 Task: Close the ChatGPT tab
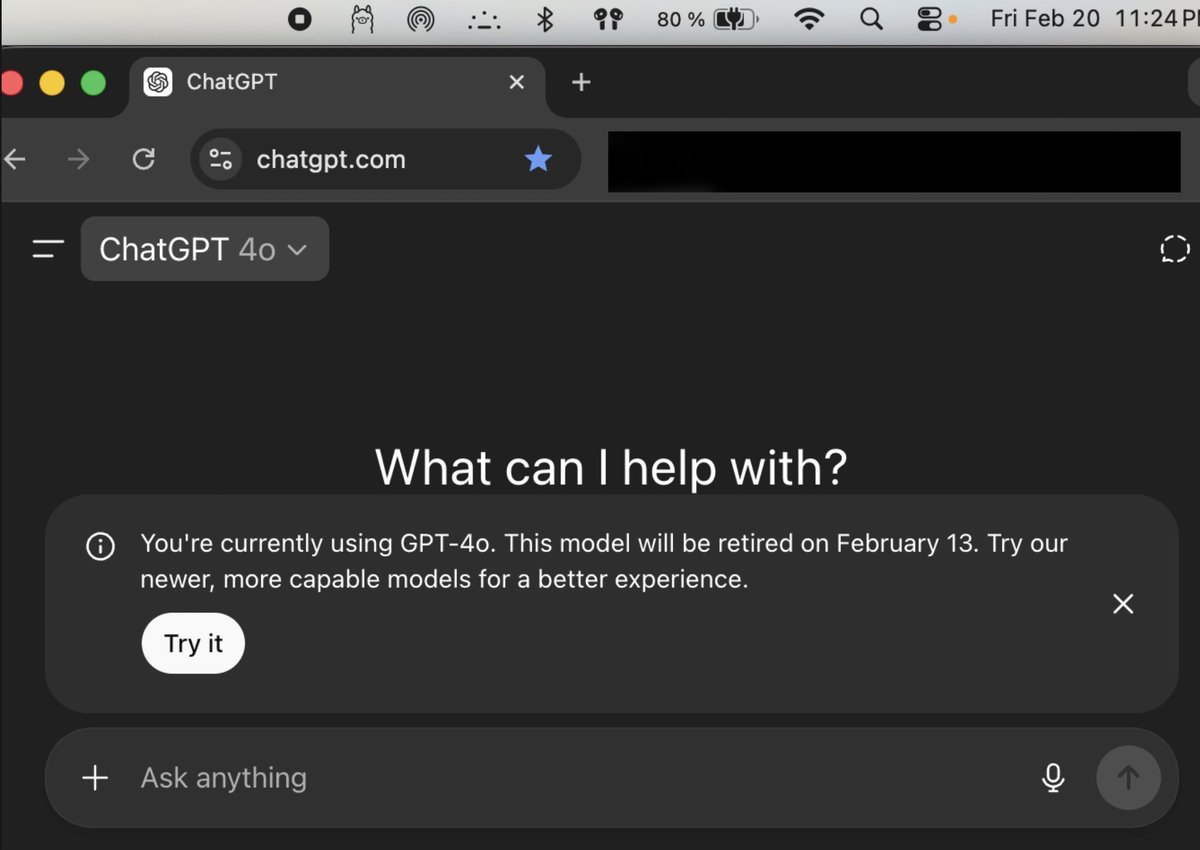[x=516, y=82]
